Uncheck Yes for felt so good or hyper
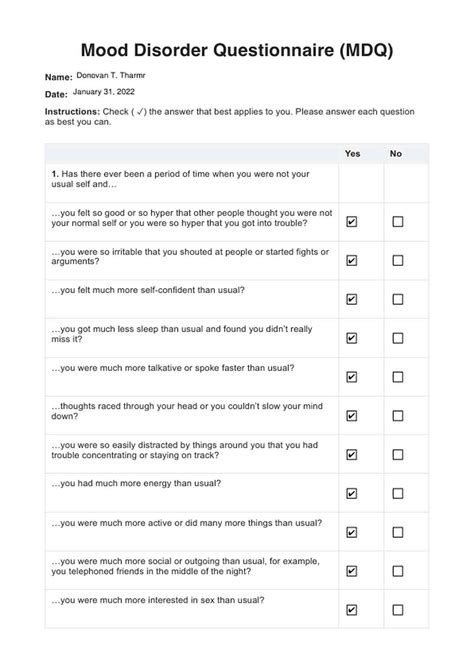 tap(351, 222)
